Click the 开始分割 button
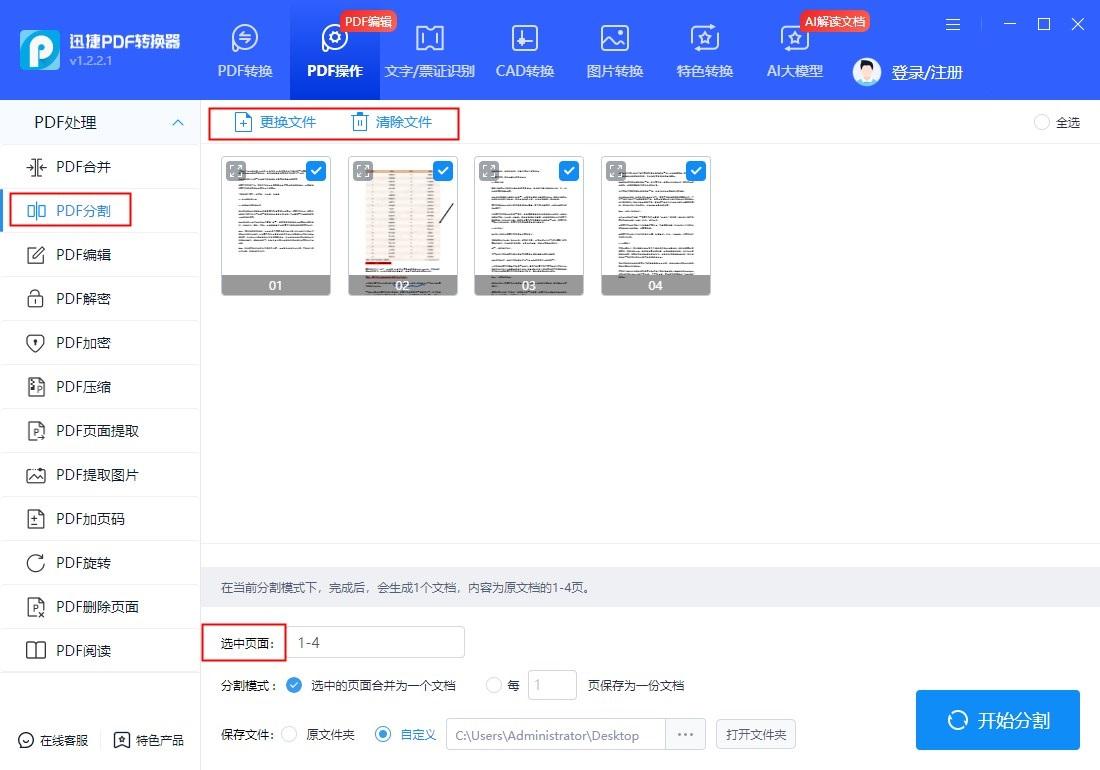The height and width of the screenshot is (770, 1100). click(x=998, y=720)
